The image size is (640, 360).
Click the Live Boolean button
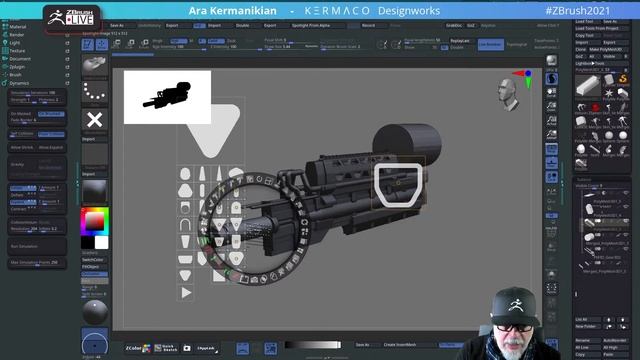(x=491, y=44)
